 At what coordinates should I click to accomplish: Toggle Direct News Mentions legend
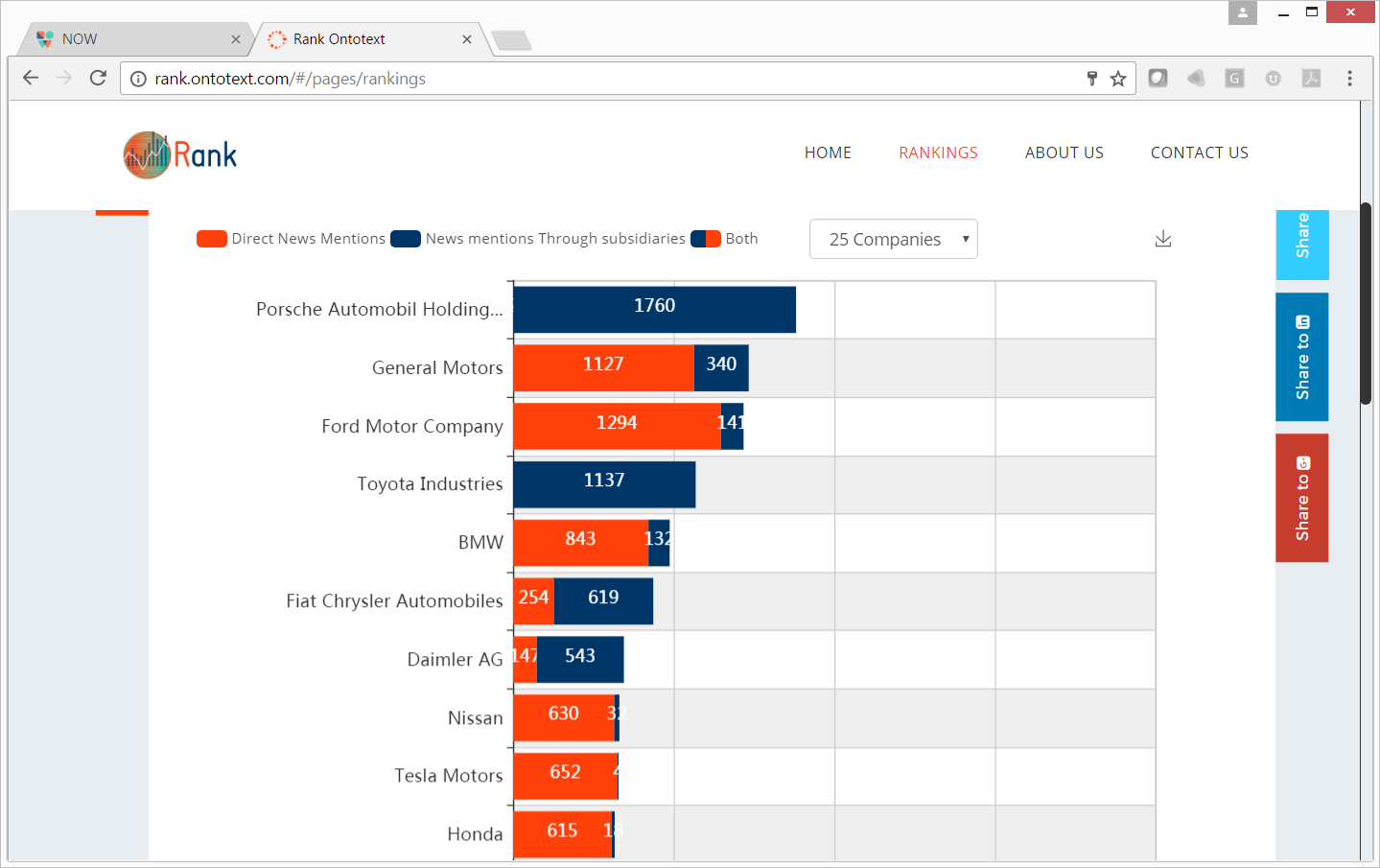(x=291, y=239)
